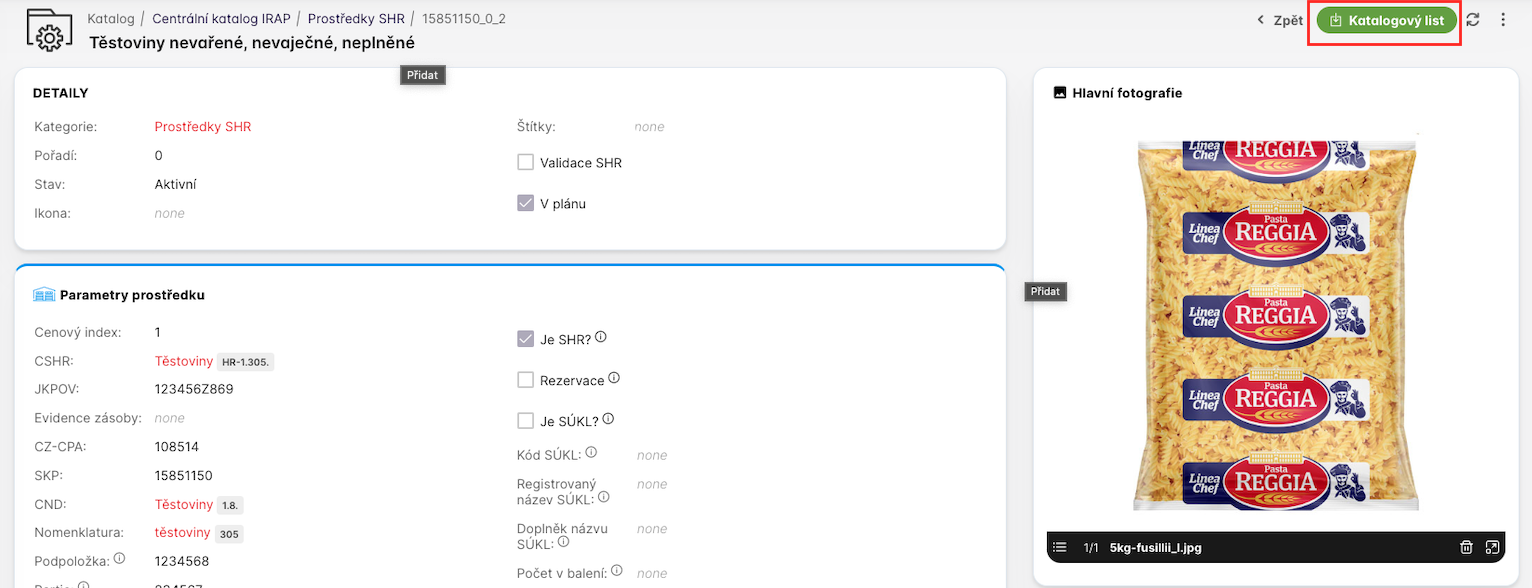This screenshot has width=1532, height=588.
Task: Toggle the Je SÚKL? checkbox
Action: coord(525,421)
